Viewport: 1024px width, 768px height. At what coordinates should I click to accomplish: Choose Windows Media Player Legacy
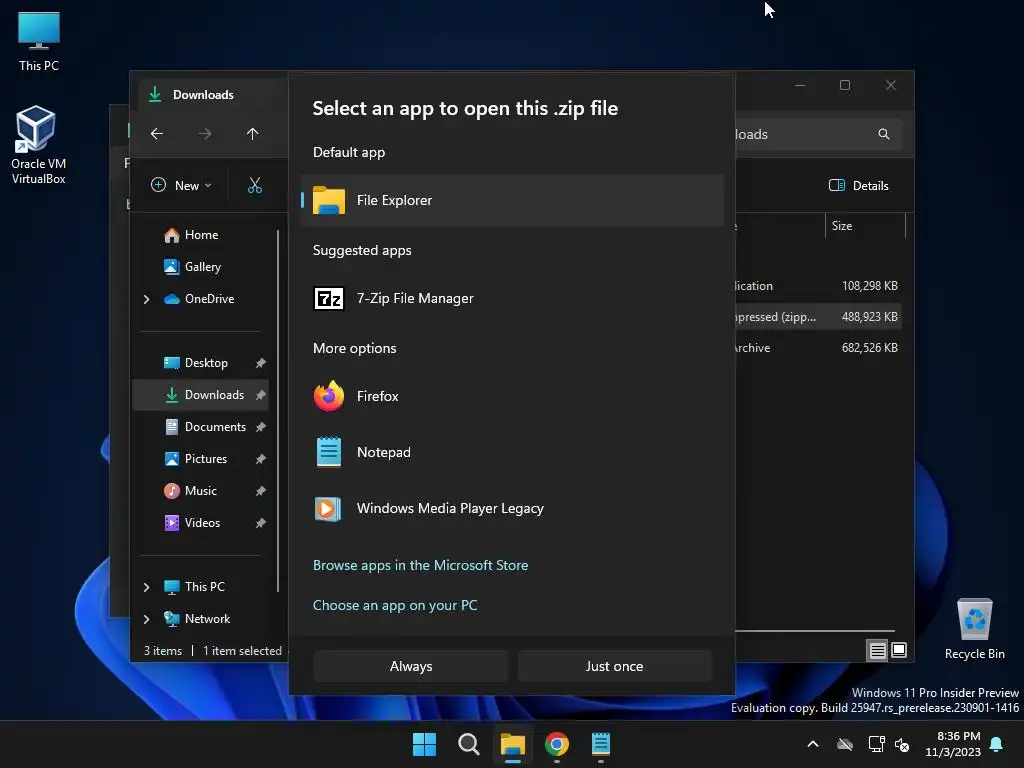pos(512,508)
